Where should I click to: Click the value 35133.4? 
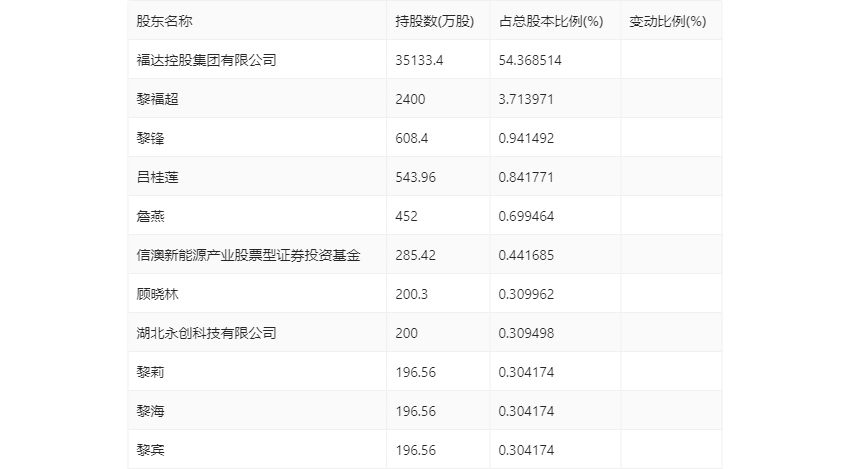point(419,60)
